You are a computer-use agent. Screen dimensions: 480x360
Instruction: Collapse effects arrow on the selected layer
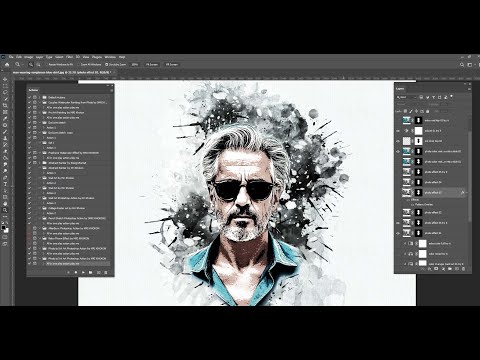pos(466,192)
